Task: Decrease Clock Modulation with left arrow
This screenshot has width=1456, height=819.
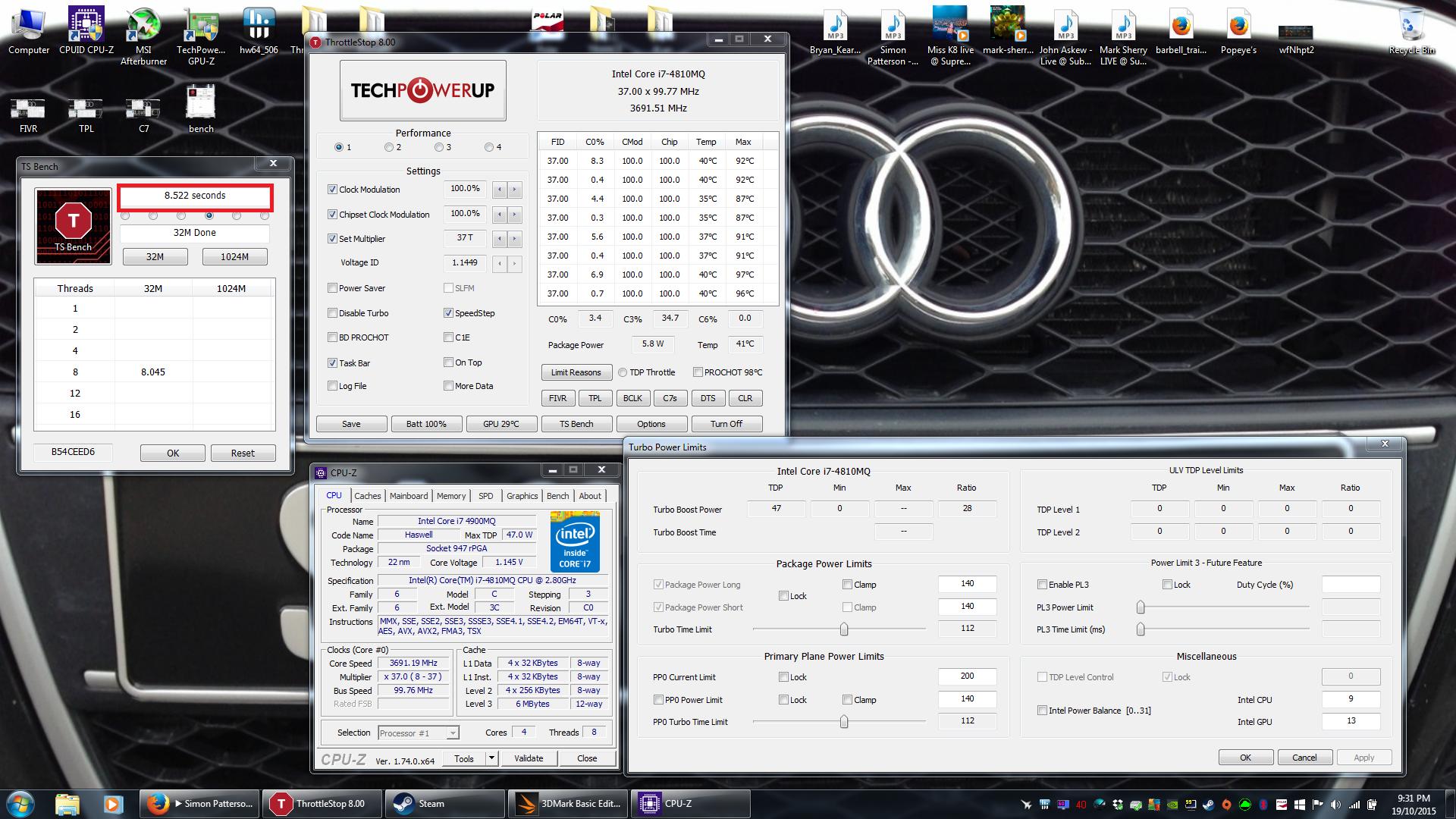Action: click(499, 190)
